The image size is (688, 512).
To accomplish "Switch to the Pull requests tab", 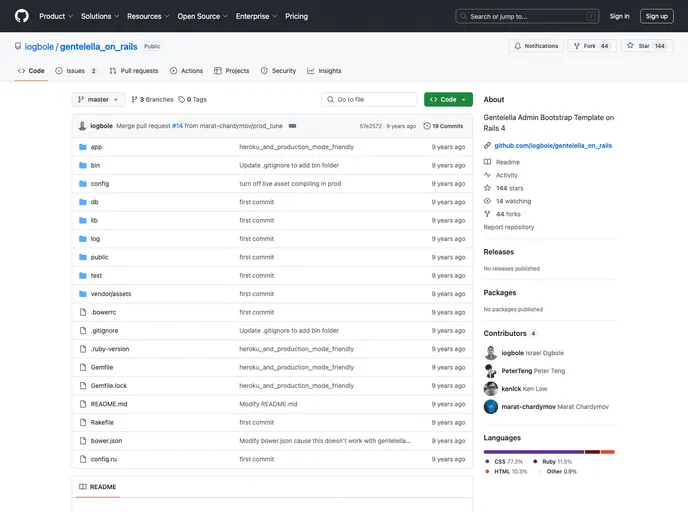I will pyautogui.click(x=134, y=71).
